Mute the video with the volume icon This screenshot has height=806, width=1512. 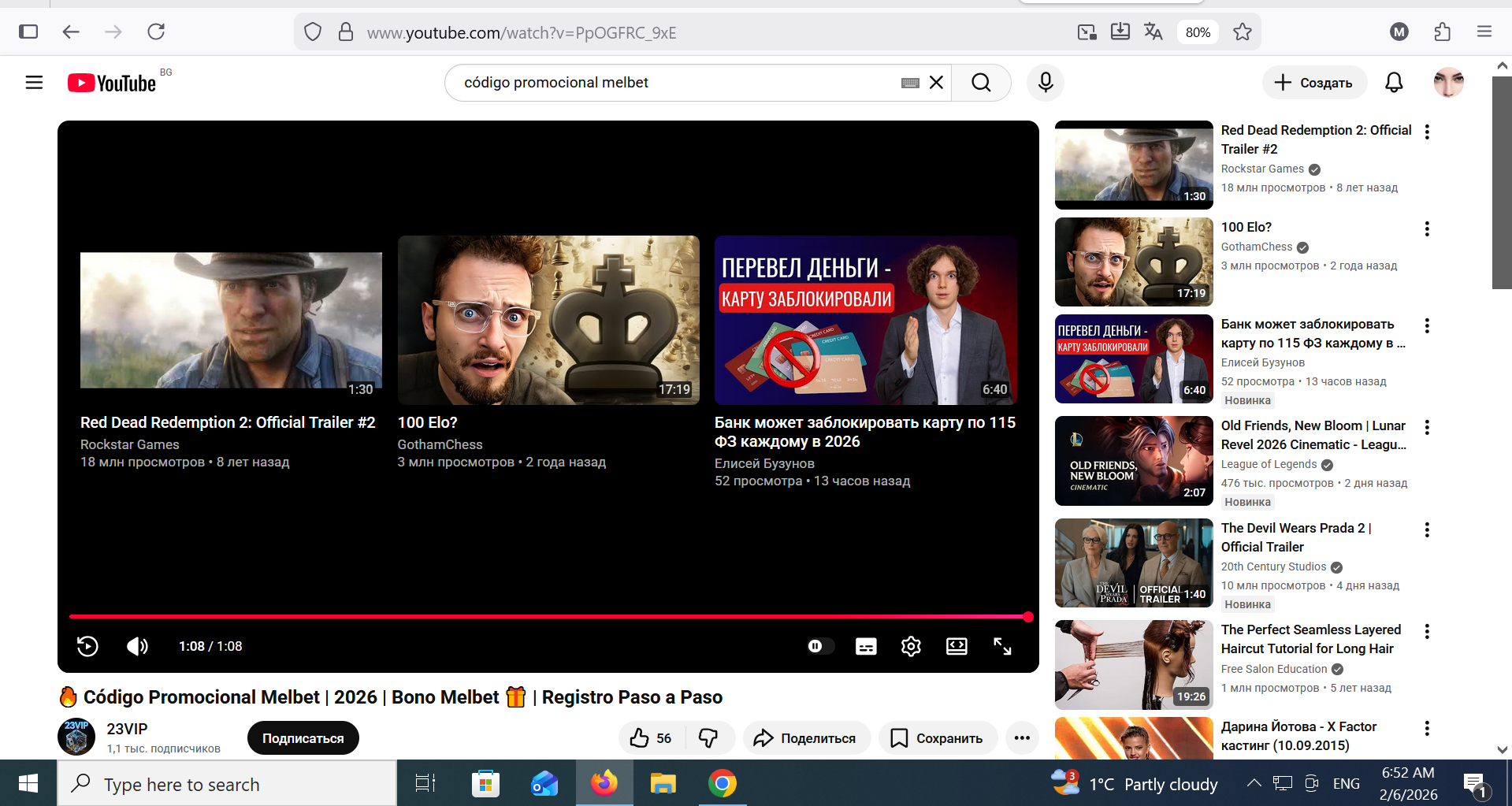pyautogui.click(x=137, y=646)
